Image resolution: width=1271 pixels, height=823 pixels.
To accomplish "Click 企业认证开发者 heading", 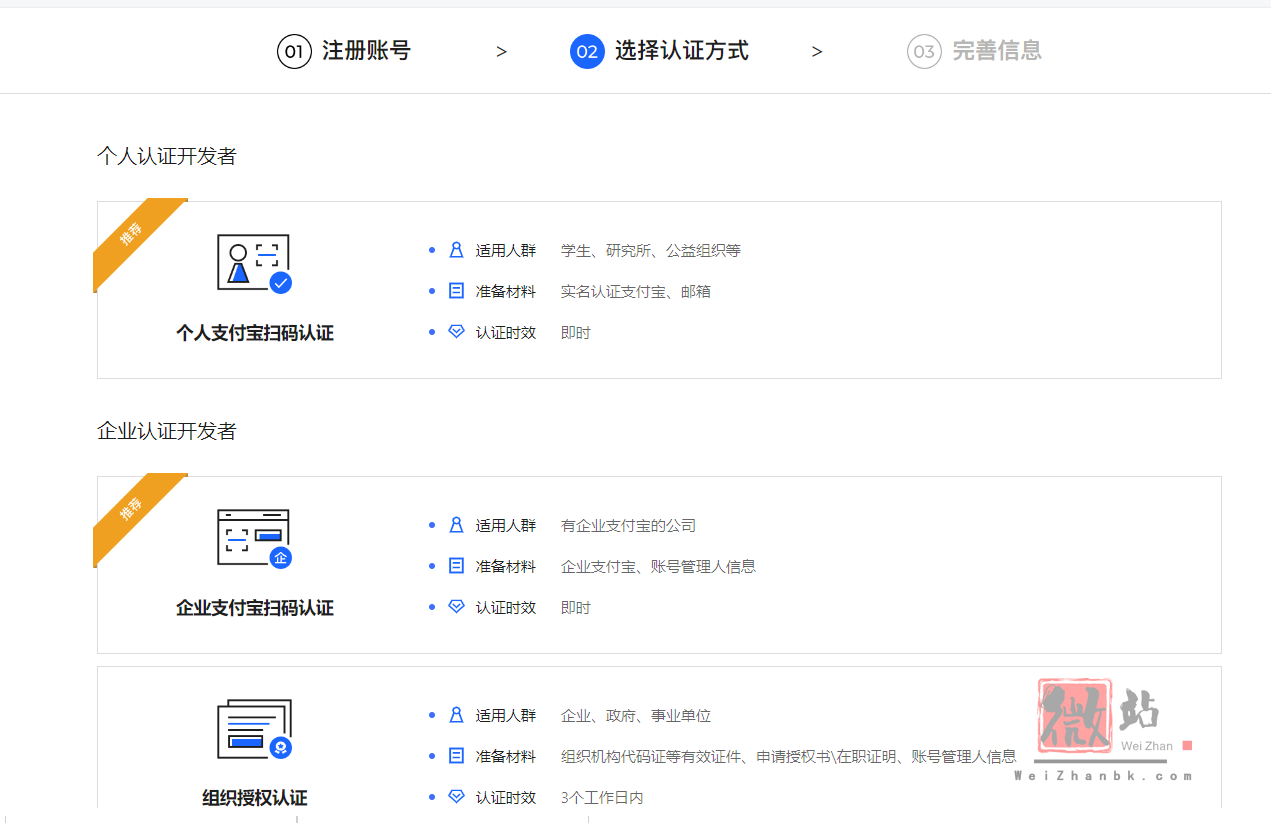I will click(x=166, y=431).
